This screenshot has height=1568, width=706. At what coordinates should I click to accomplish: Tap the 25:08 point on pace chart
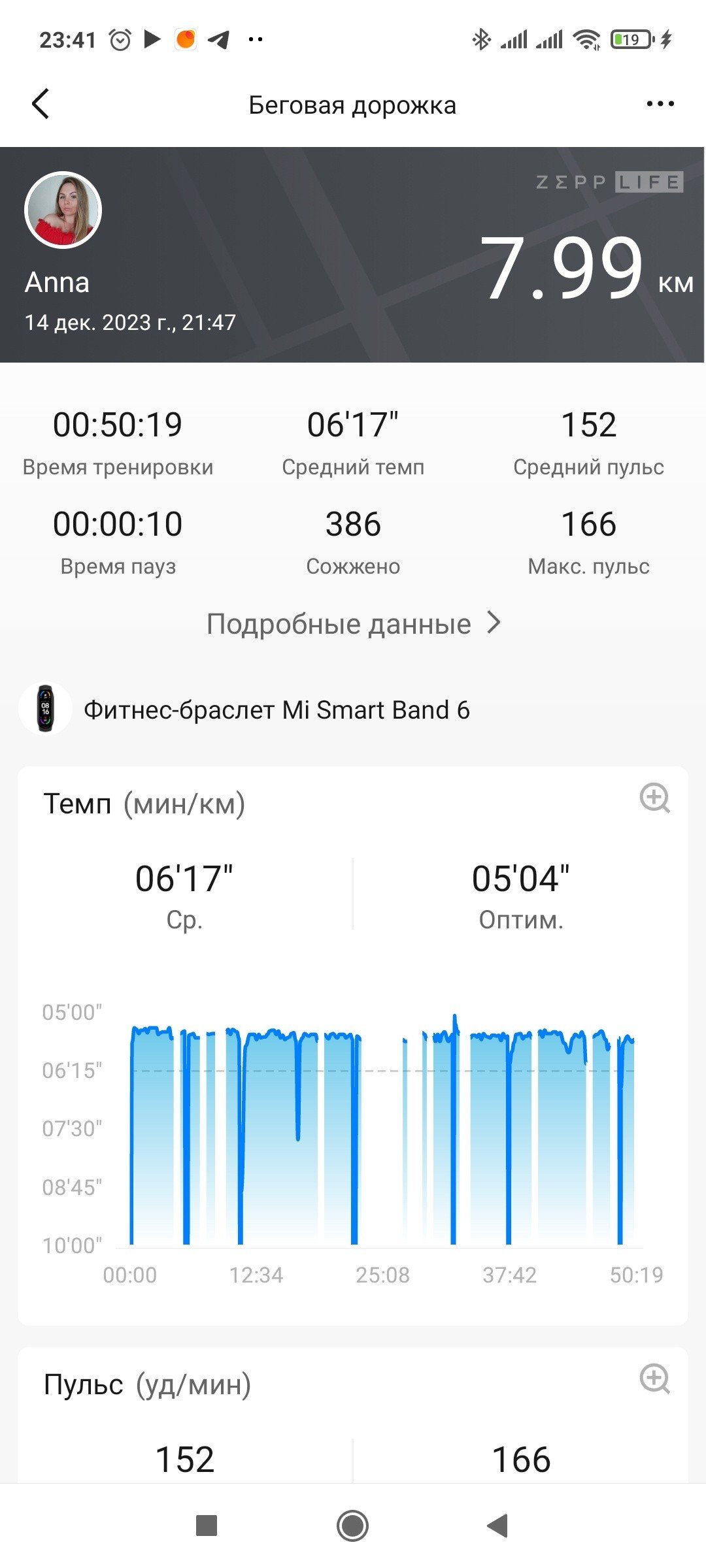pos(382,1275)
